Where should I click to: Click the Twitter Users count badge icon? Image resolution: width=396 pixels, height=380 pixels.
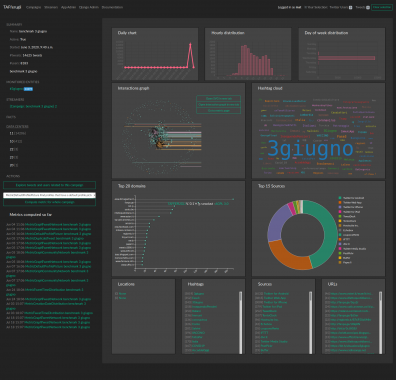[x=350, y=7]
